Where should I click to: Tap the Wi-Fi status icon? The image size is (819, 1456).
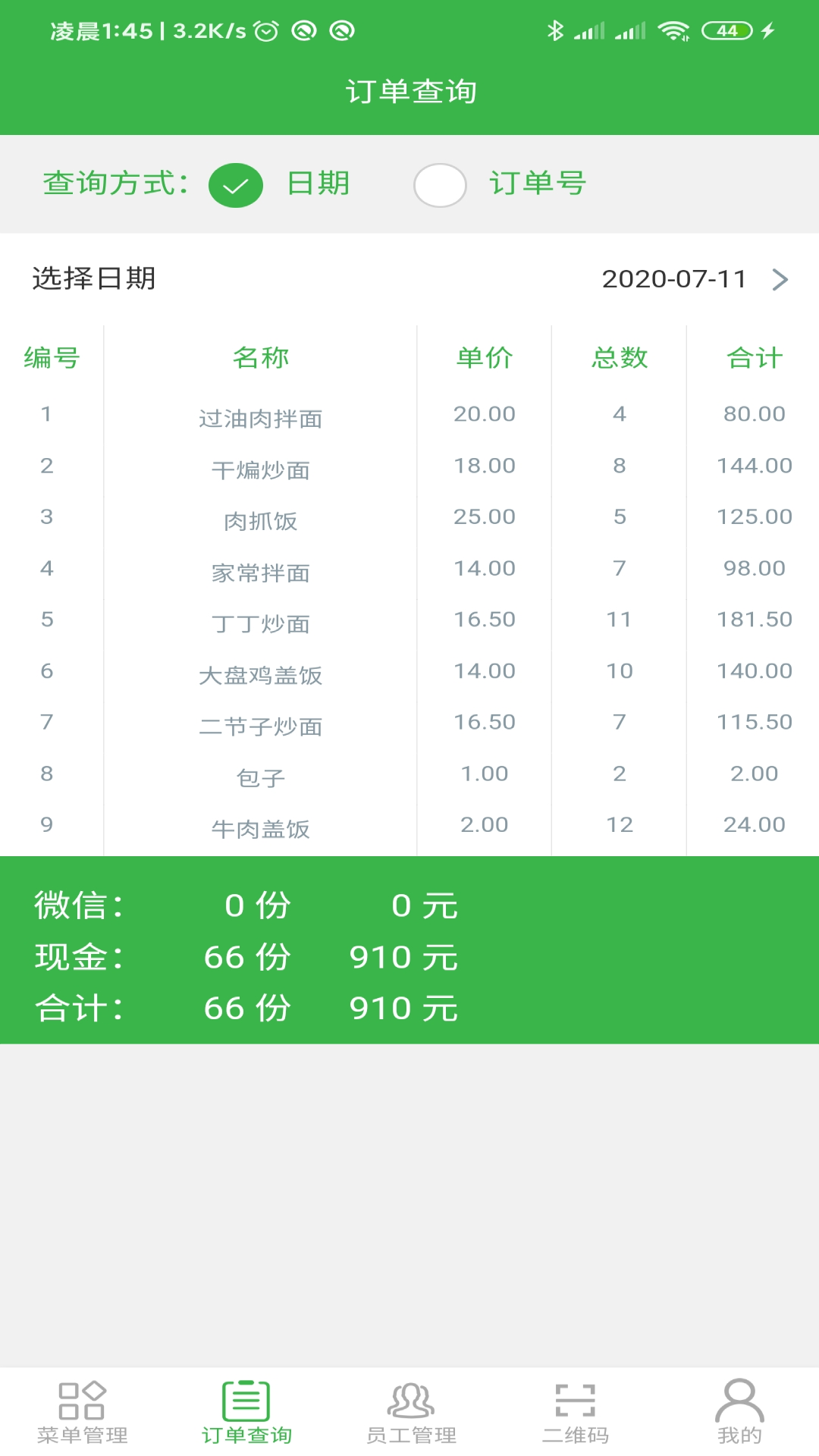pyautogui.click(x=673, y=30)
